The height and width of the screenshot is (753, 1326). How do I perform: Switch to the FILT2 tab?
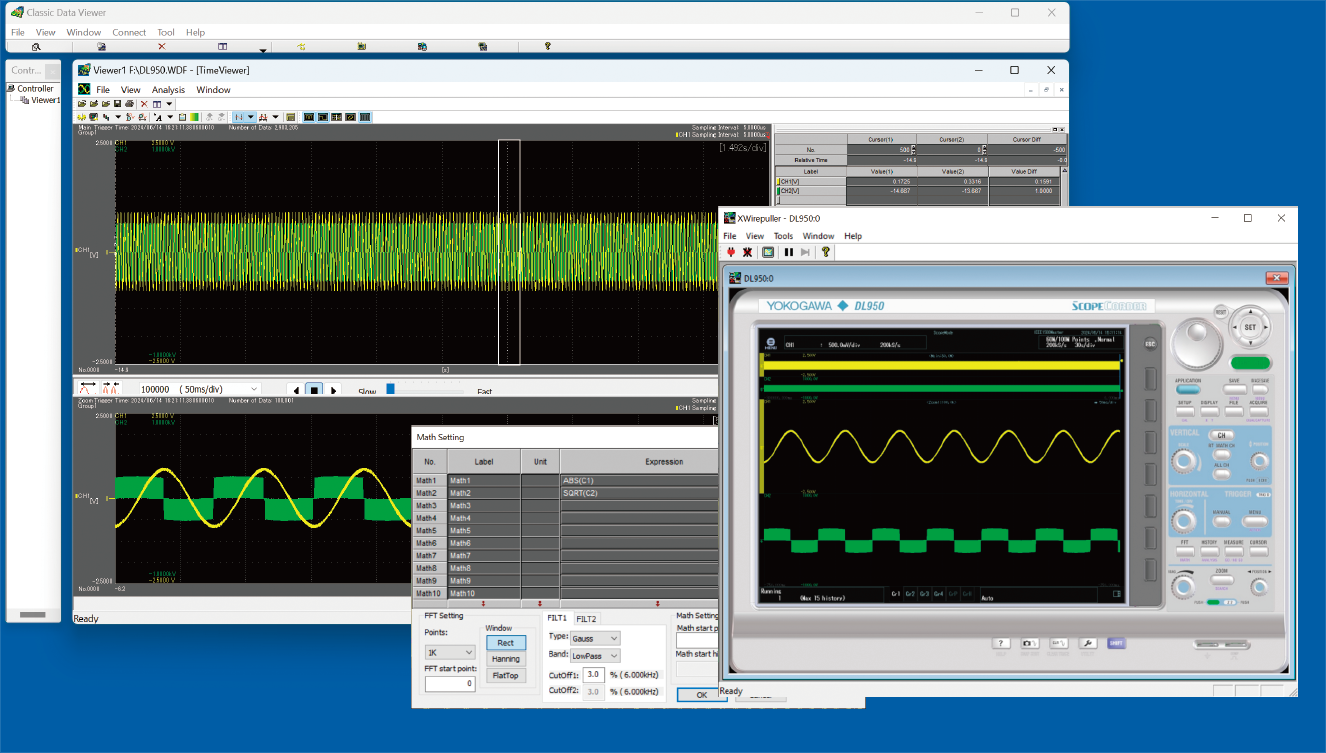pos(586,619)
